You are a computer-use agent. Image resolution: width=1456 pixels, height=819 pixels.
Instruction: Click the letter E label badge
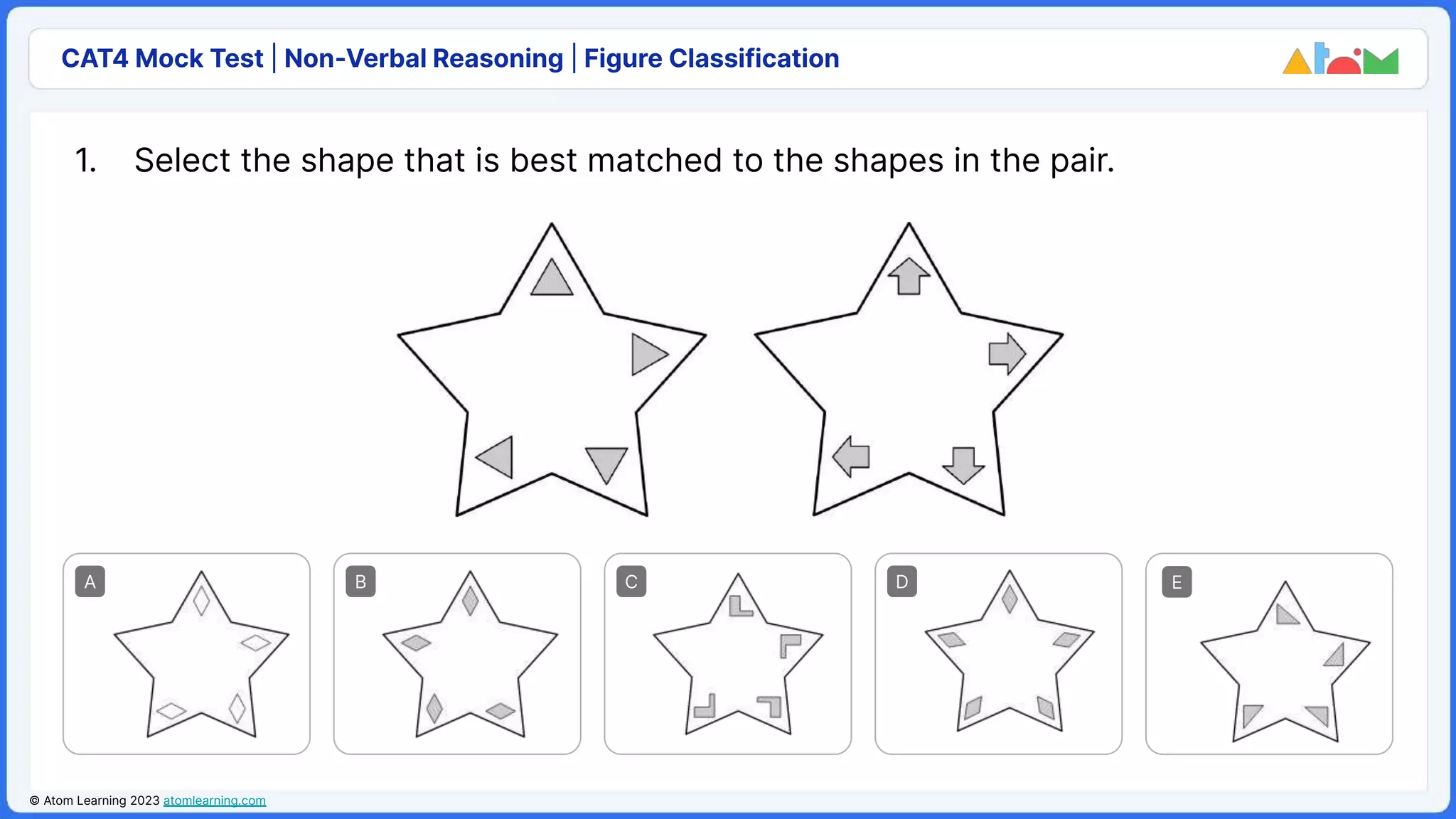pos(1177,582)
